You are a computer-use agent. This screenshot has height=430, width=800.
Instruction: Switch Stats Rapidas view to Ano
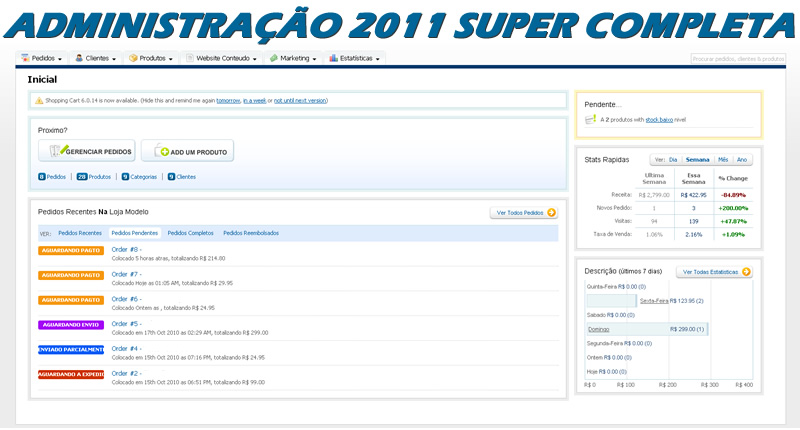pos(741,159)
